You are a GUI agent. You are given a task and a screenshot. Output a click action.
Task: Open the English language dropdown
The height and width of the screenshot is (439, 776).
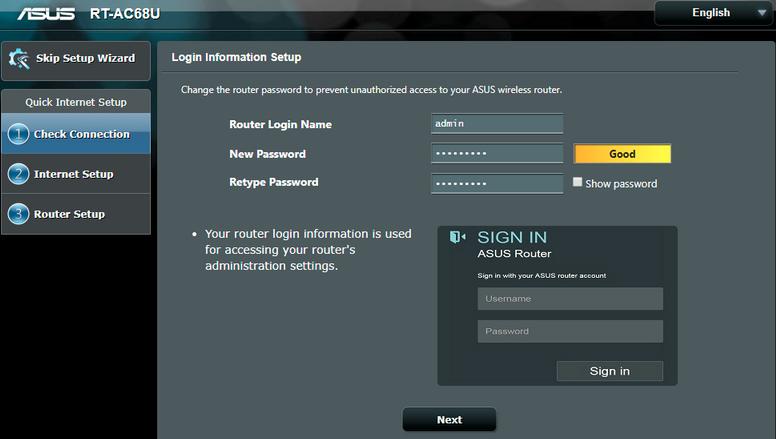[713, 13]
